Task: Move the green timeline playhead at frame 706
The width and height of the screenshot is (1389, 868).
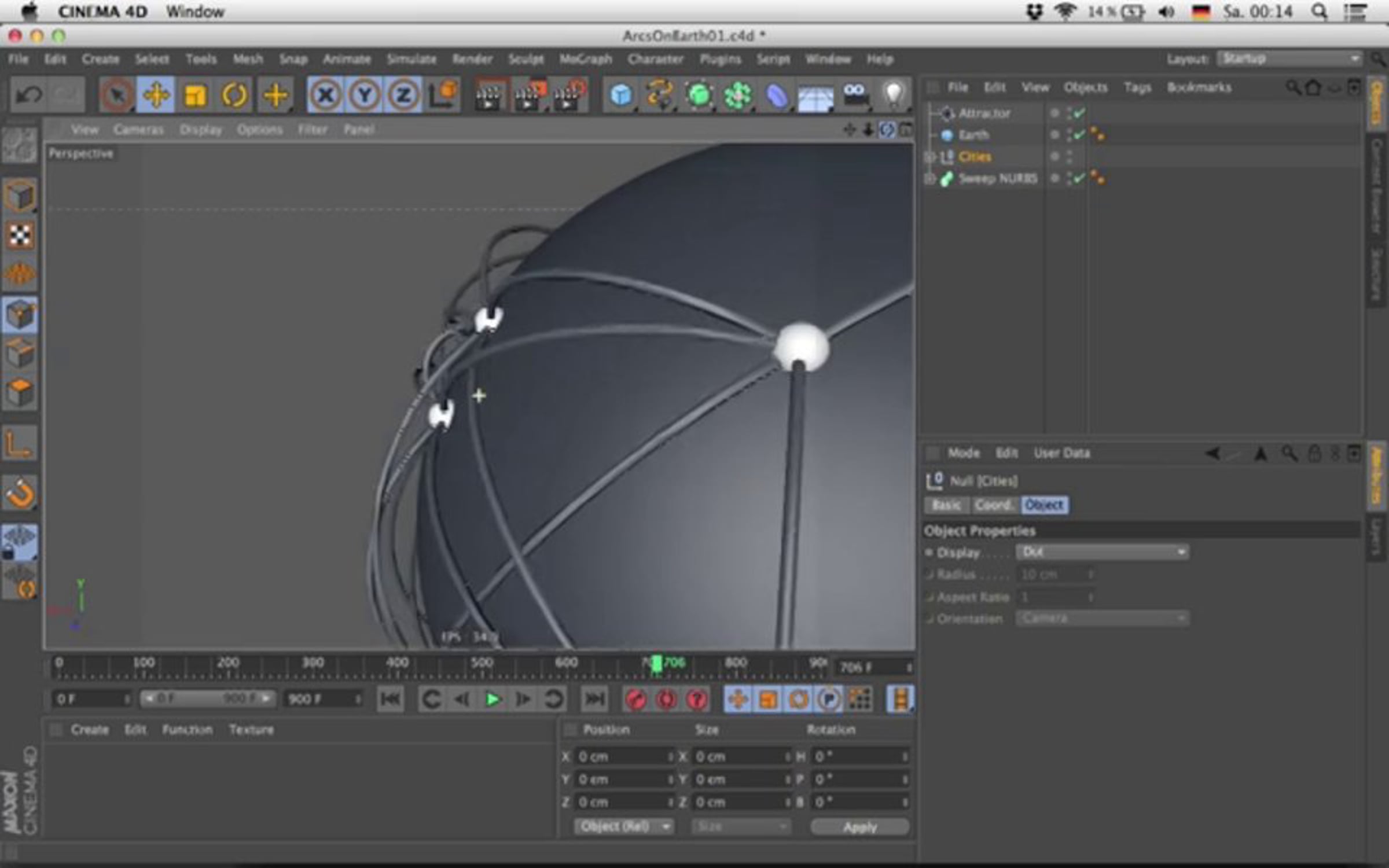Action: [656, 663]
